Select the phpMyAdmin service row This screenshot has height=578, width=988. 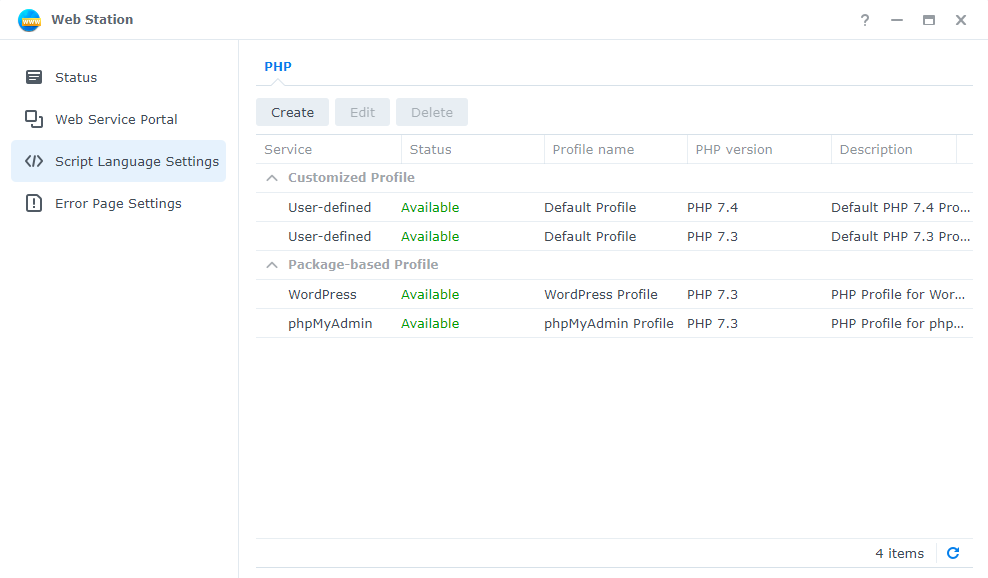tap(614, 323)
